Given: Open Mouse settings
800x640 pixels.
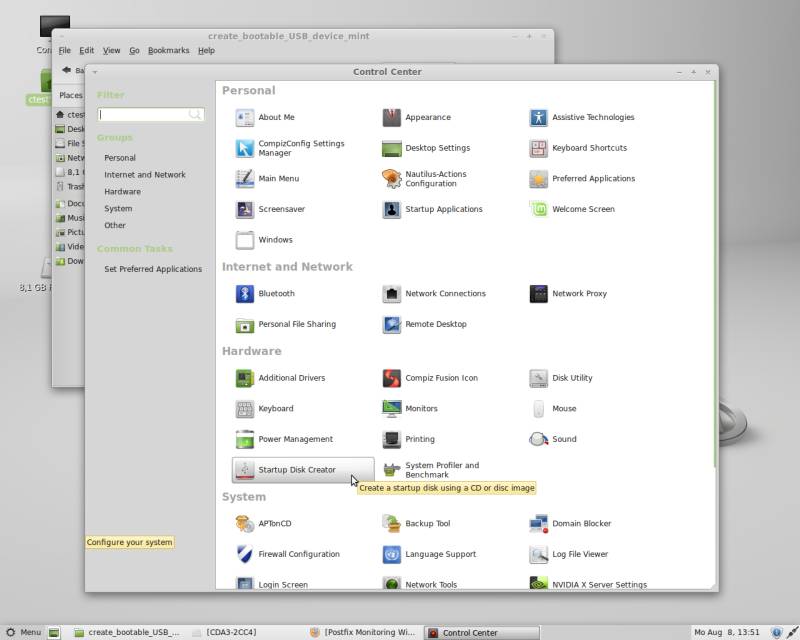Looking at the screenshot, I should (x=553, y=409).
